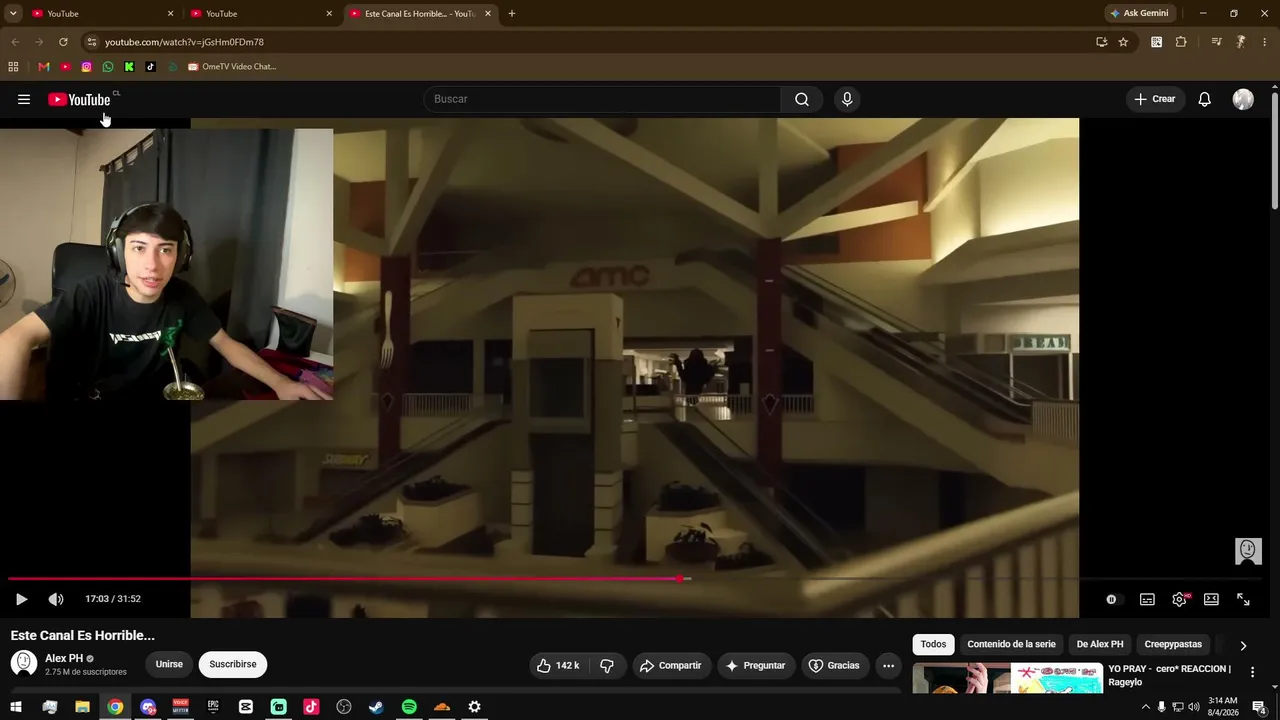Switch to the second YouTube browser tab
The image size is (1280, 720).
tap(261, 14)
